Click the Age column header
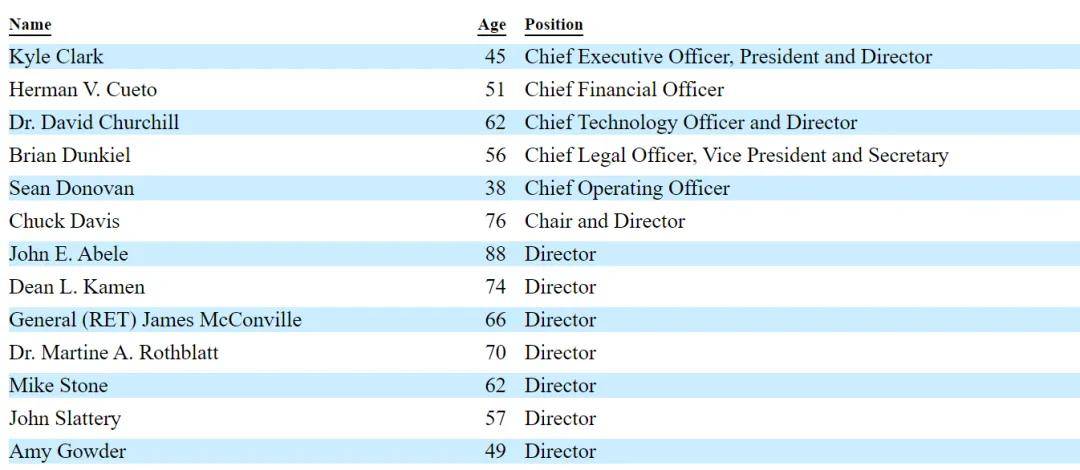The height and width of the screenshot is (470, 1080). (x=492, y=25)
